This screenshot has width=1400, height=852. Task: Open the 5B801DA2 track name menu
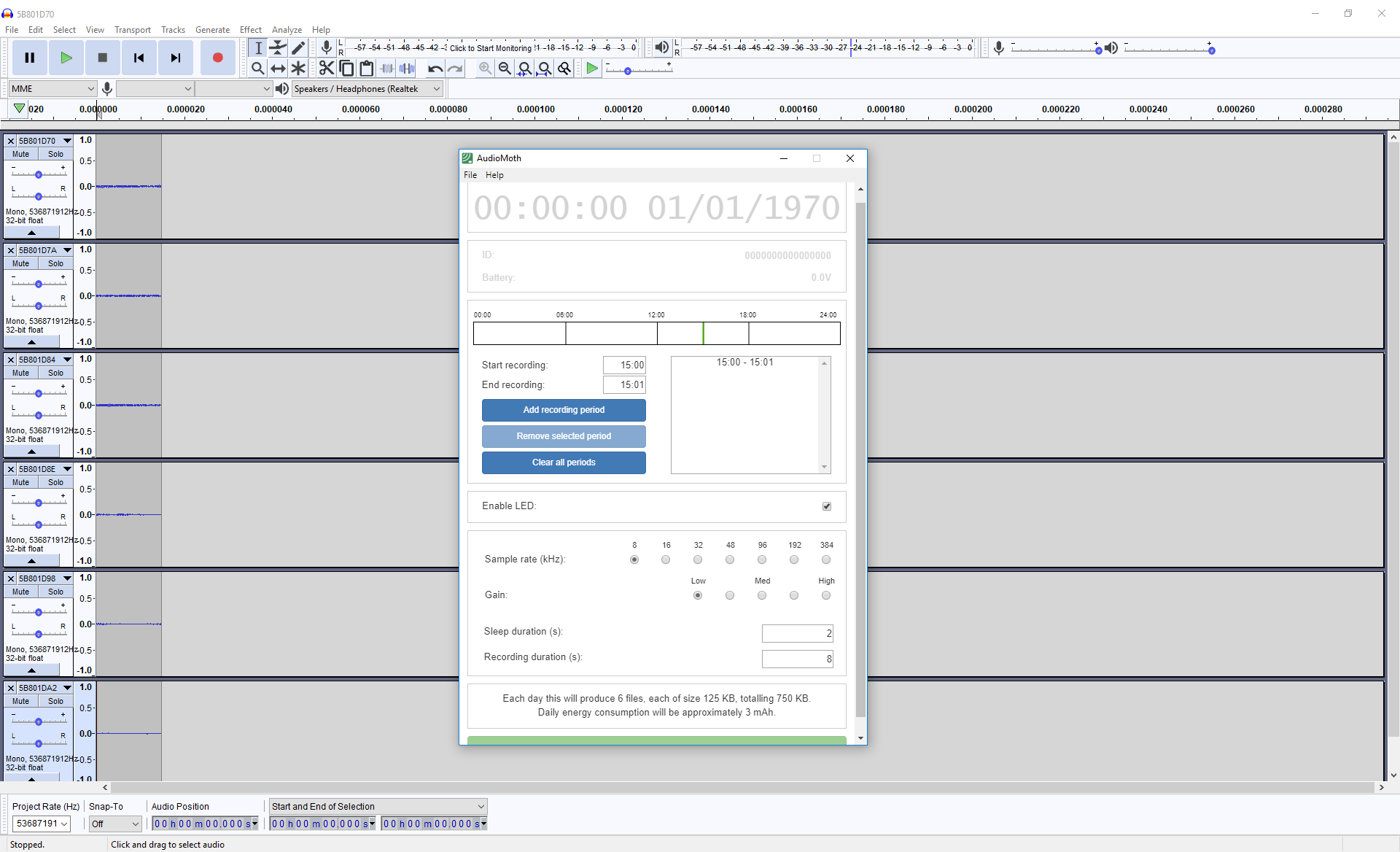(x=45, y=688)
